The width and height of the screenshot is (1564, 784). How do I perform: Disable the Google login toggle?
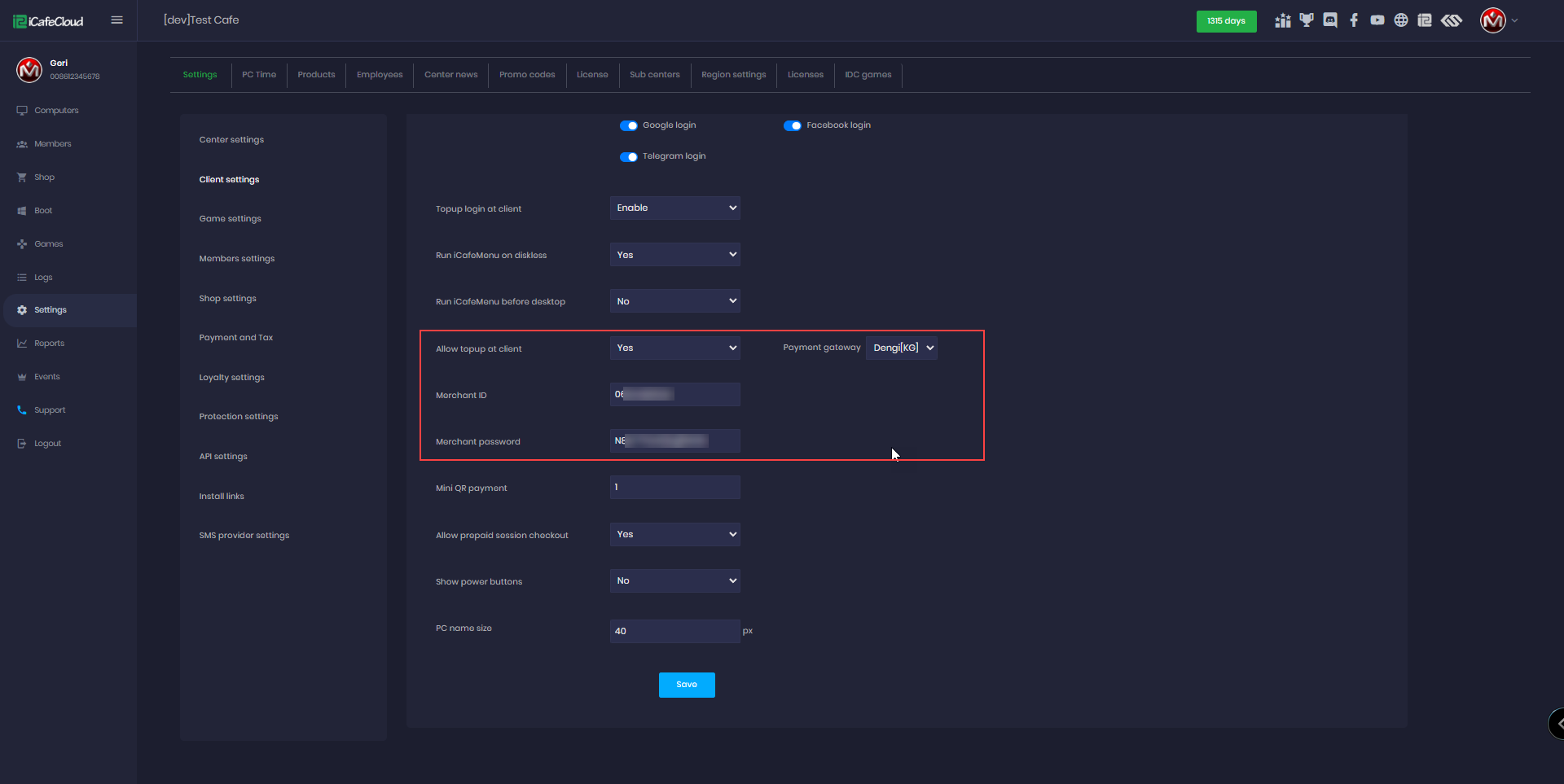(x=629, y=125)
